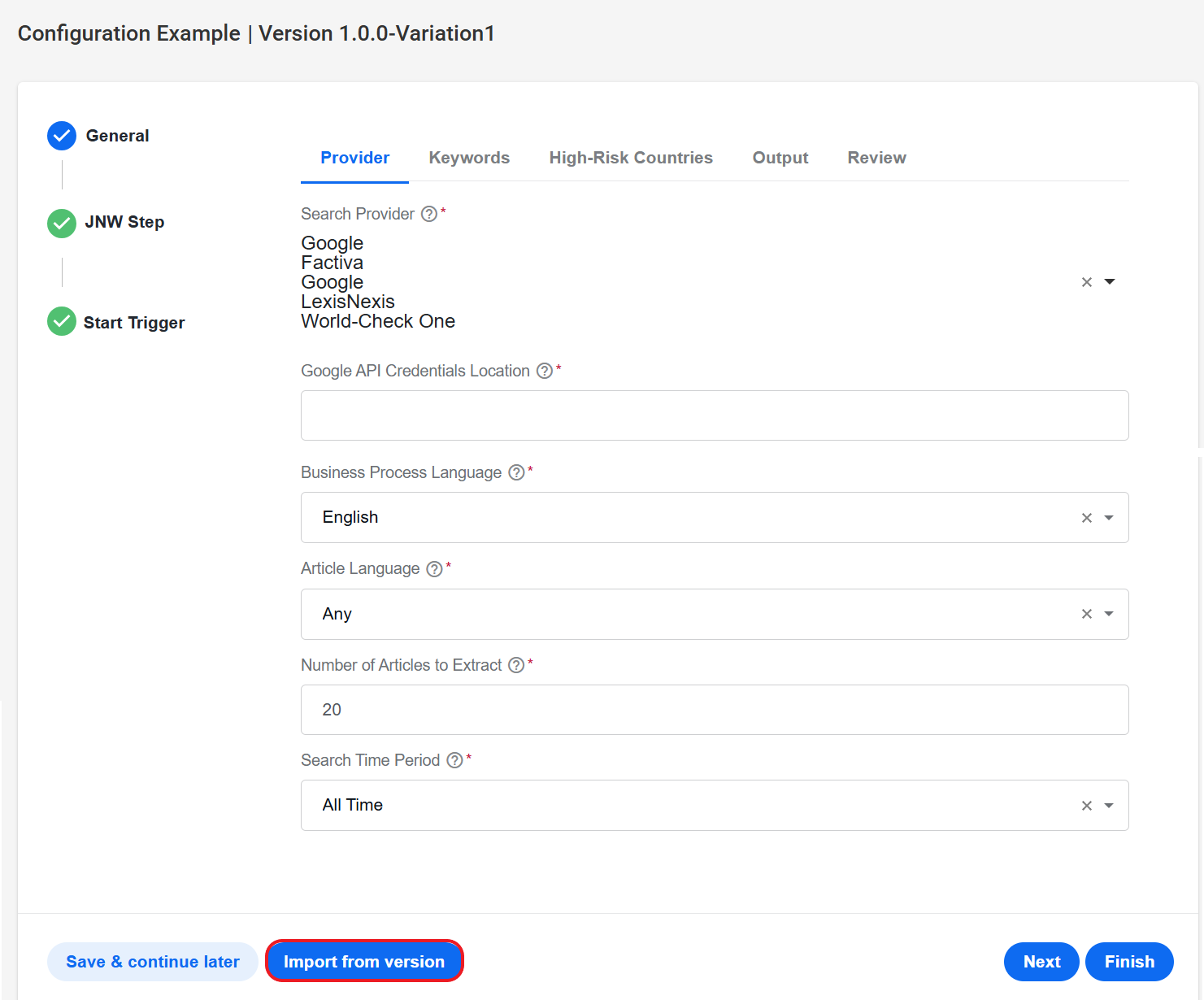Click Import from version button
This screenshot has width=1204, height=1000.
364,962
